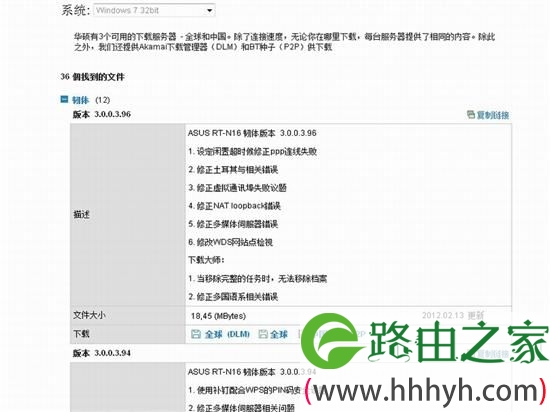Click the floppy icon before 全球 (DLM)

coord(196,334)
